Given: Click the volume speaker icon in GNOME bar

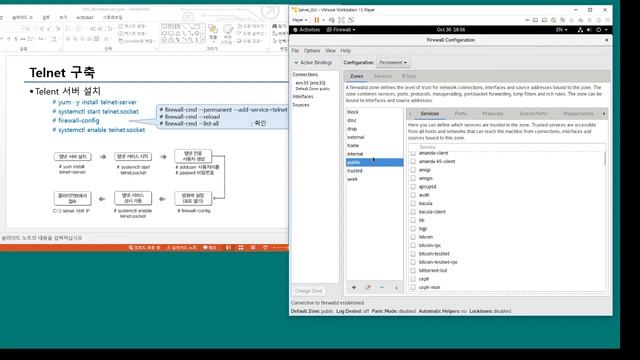Looking at the screenshot, I should (x=589, y=30).
